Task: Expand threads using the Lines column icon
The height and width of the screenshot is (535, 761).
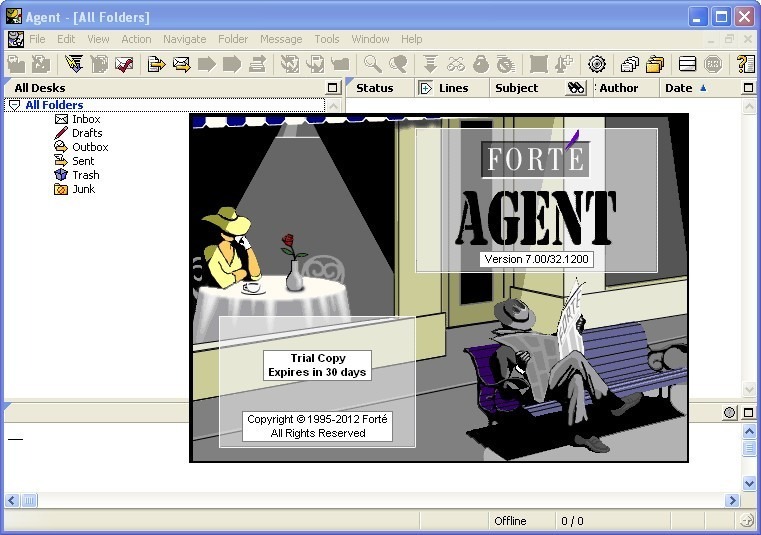Action: point(426,88)
